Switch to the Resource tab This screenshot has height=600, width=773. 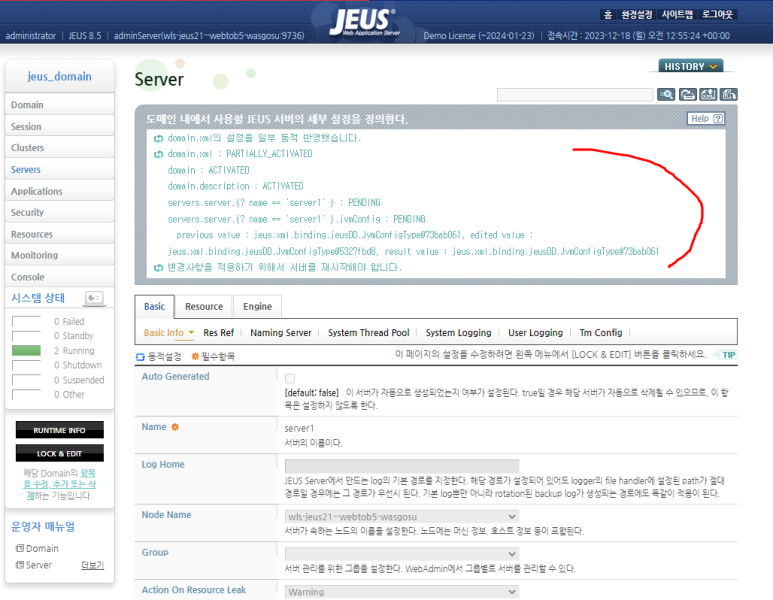click(x=204, y=307)
